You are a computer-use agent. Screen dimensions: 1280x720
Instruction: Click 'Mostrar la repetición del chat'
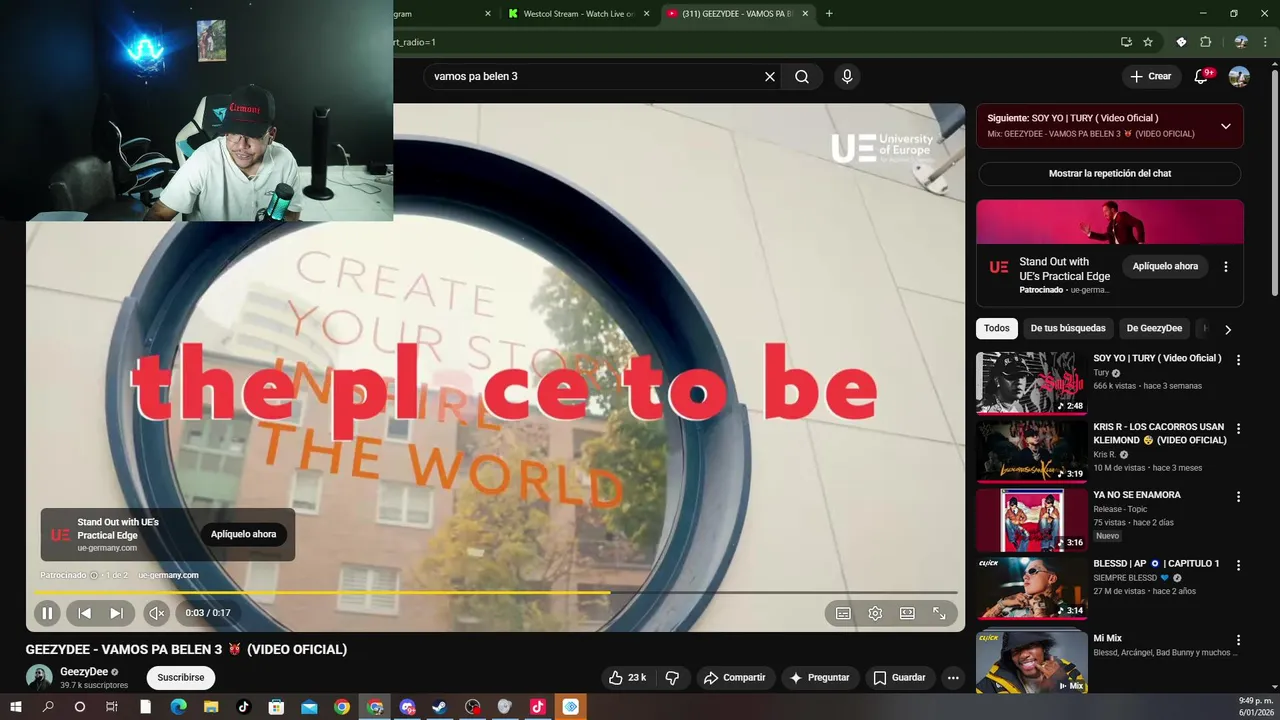click(1110, 174)
